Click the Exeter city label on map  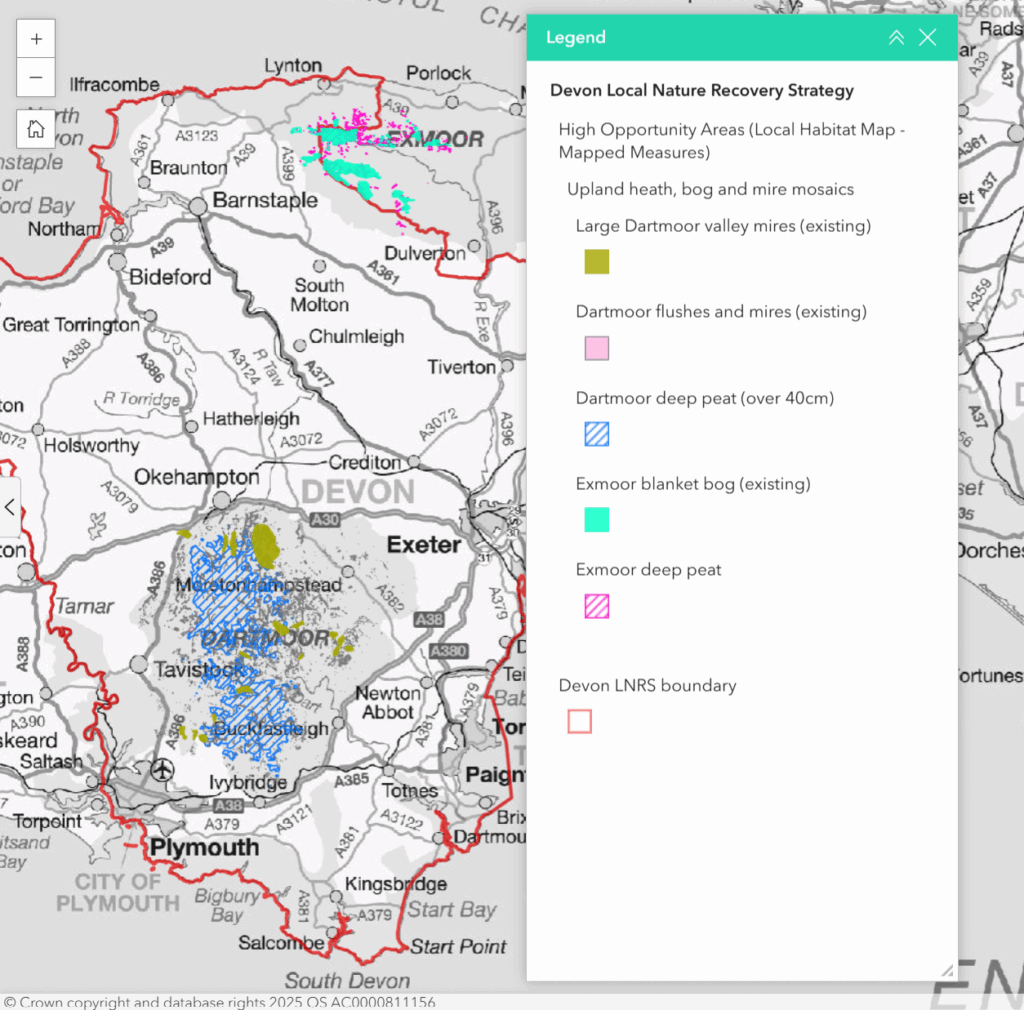click(424, 545)
